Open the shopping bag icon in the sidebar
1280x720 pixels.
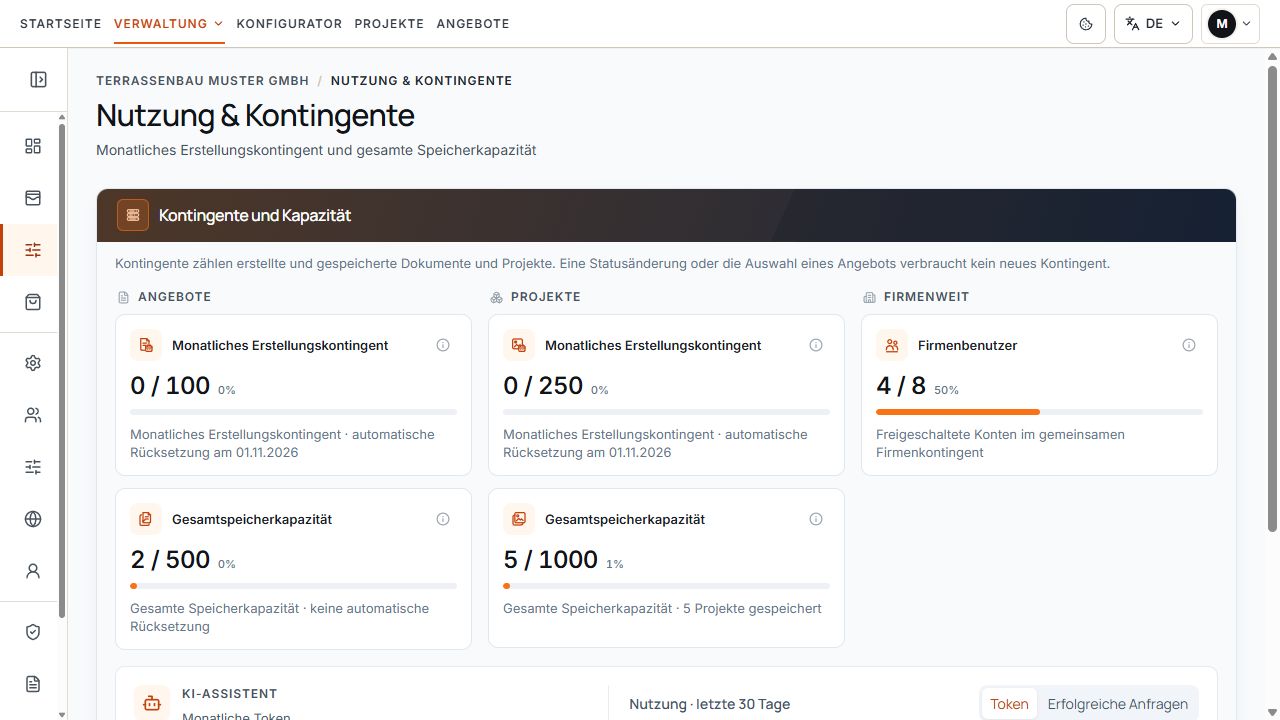pyautogui.click(x=33, y=302)
